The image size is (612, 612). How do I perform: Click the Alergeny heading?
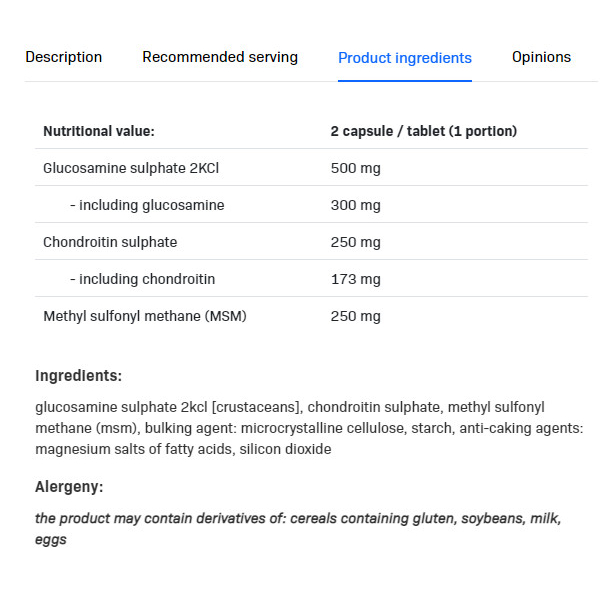pyautogui.click(x=69, y=487)
